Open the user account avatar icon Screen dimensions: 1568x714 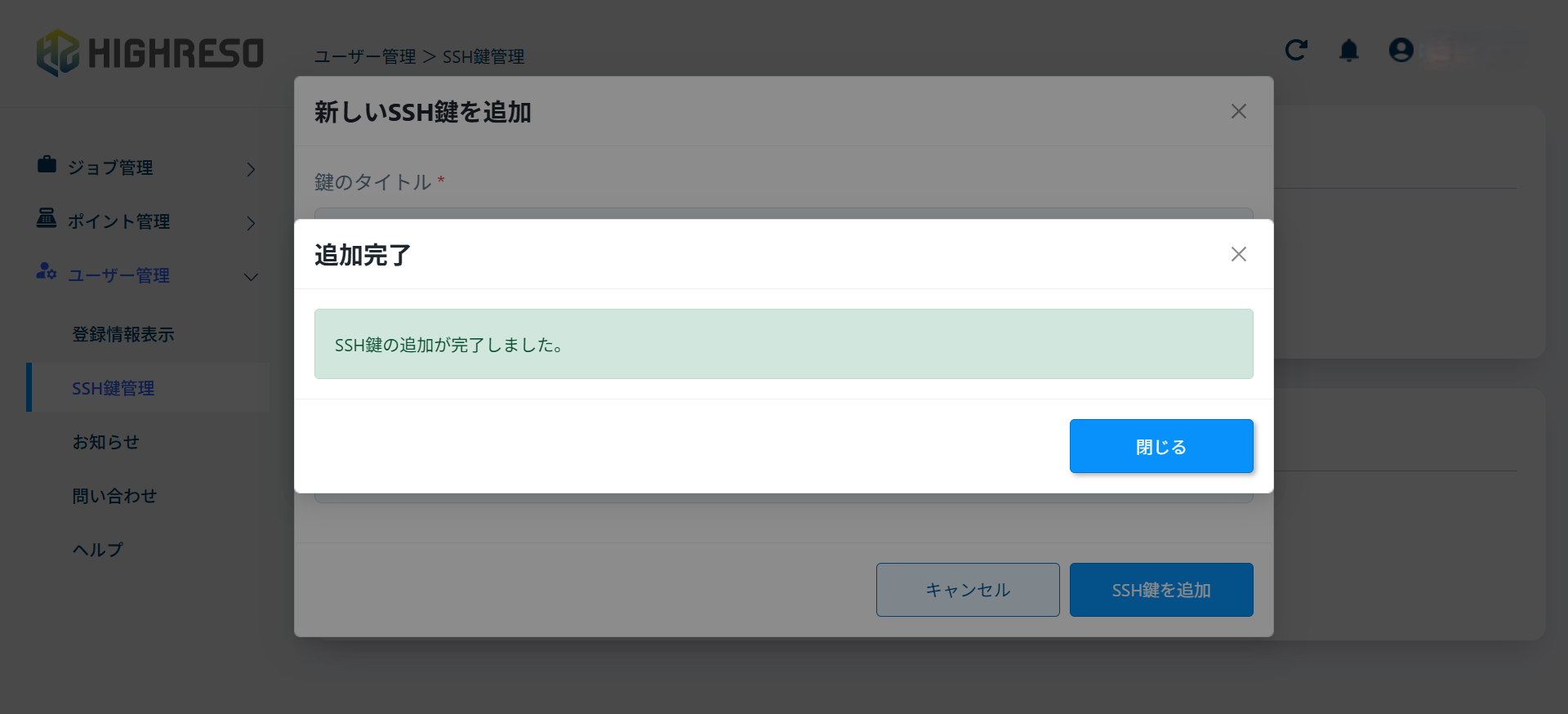click(1401, 51)
